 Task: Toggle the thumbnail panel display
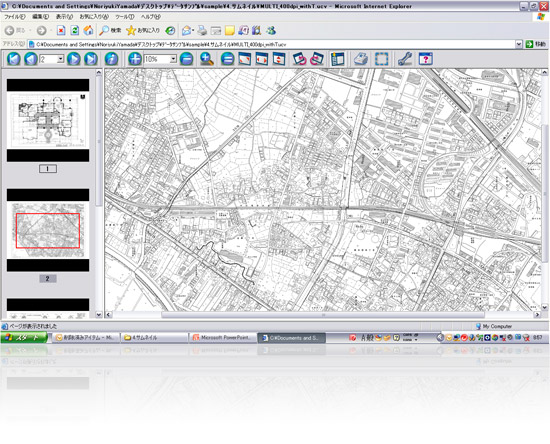point(337,59)
